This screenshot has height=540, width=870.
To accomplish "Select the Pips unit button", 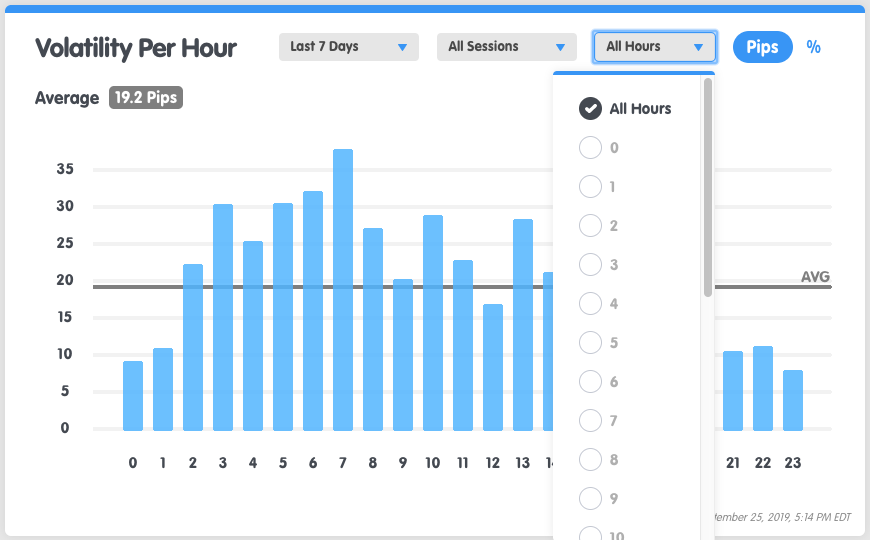I will point(762,47).
